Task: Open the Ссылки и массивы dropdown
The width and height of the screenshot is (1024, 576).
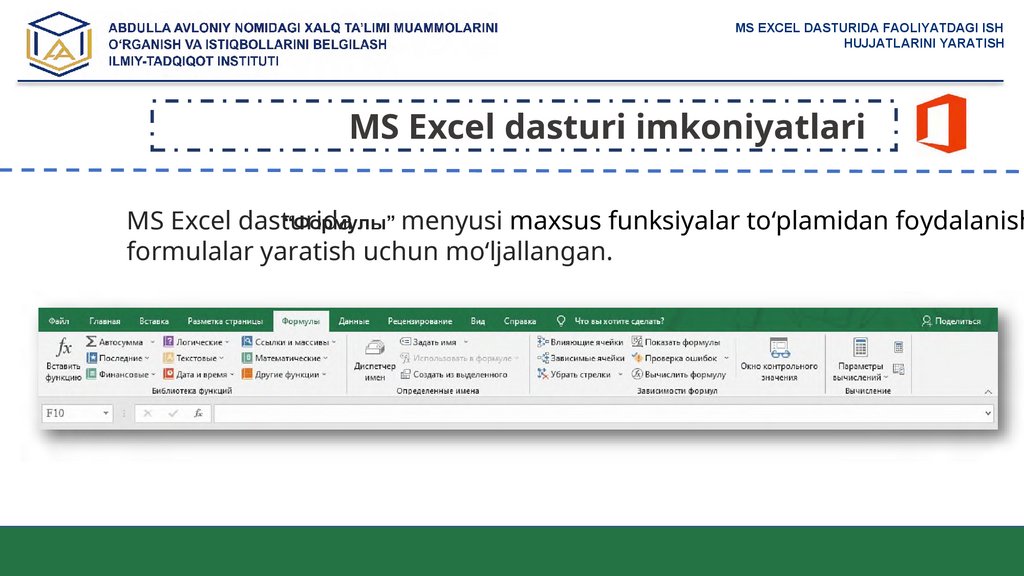Action: [289, 342]
